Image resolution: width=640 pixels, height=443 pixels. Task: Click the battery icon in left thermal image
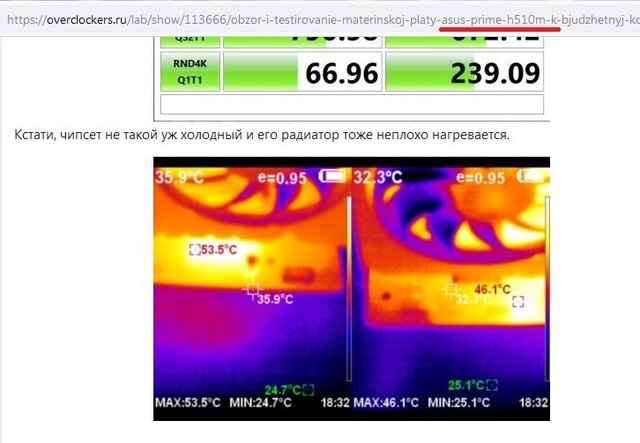click(x=331, y=176)
